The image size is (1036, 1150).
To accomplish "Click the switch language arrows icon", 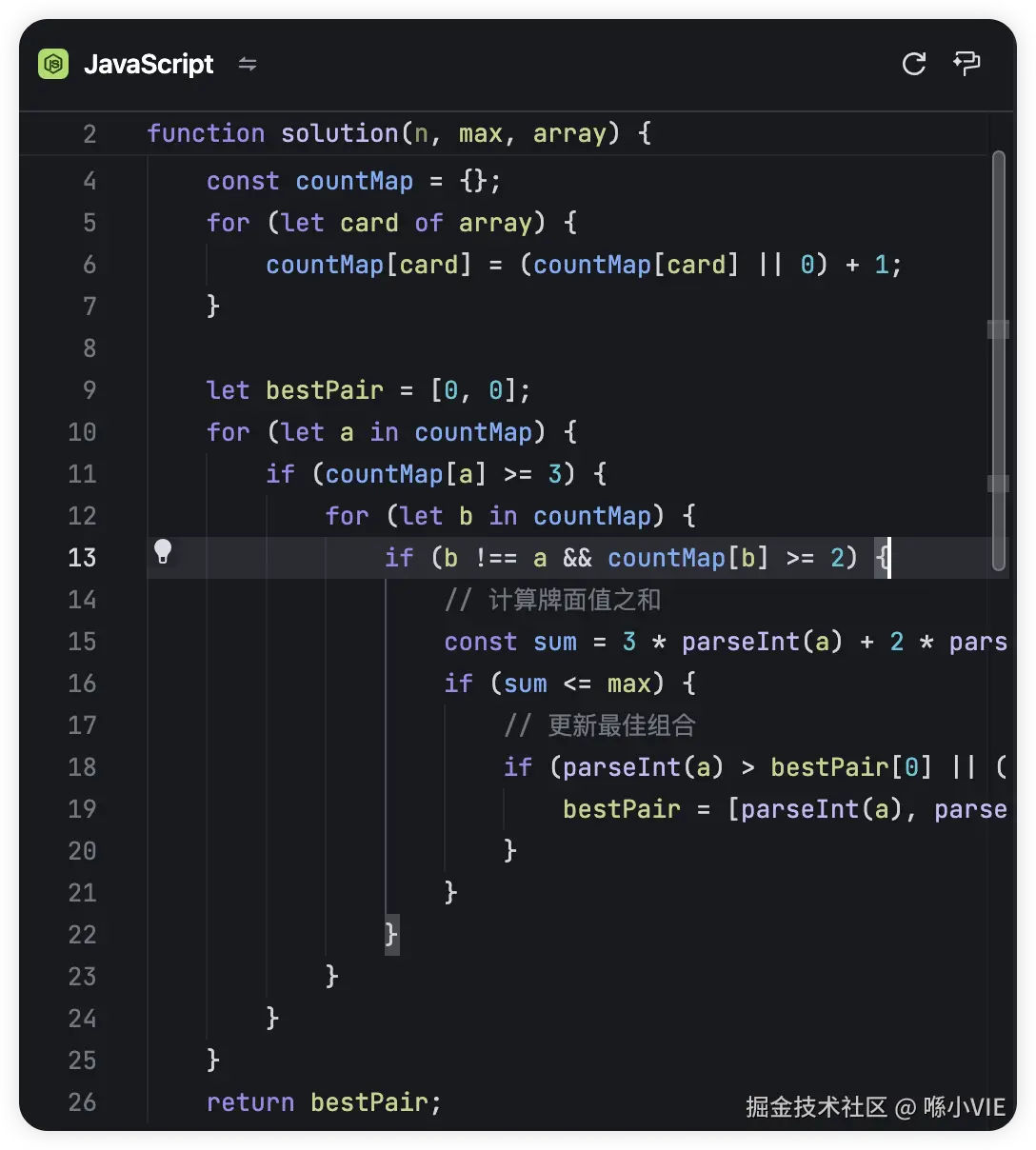I will click(x=248, y=64).
